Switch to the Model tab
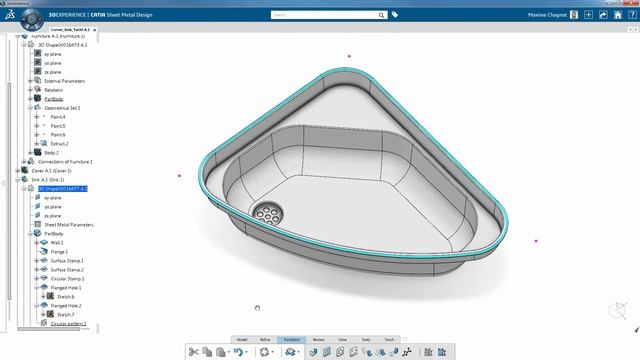The height and width of the screenshot is (360, 640). click(242, 340)
